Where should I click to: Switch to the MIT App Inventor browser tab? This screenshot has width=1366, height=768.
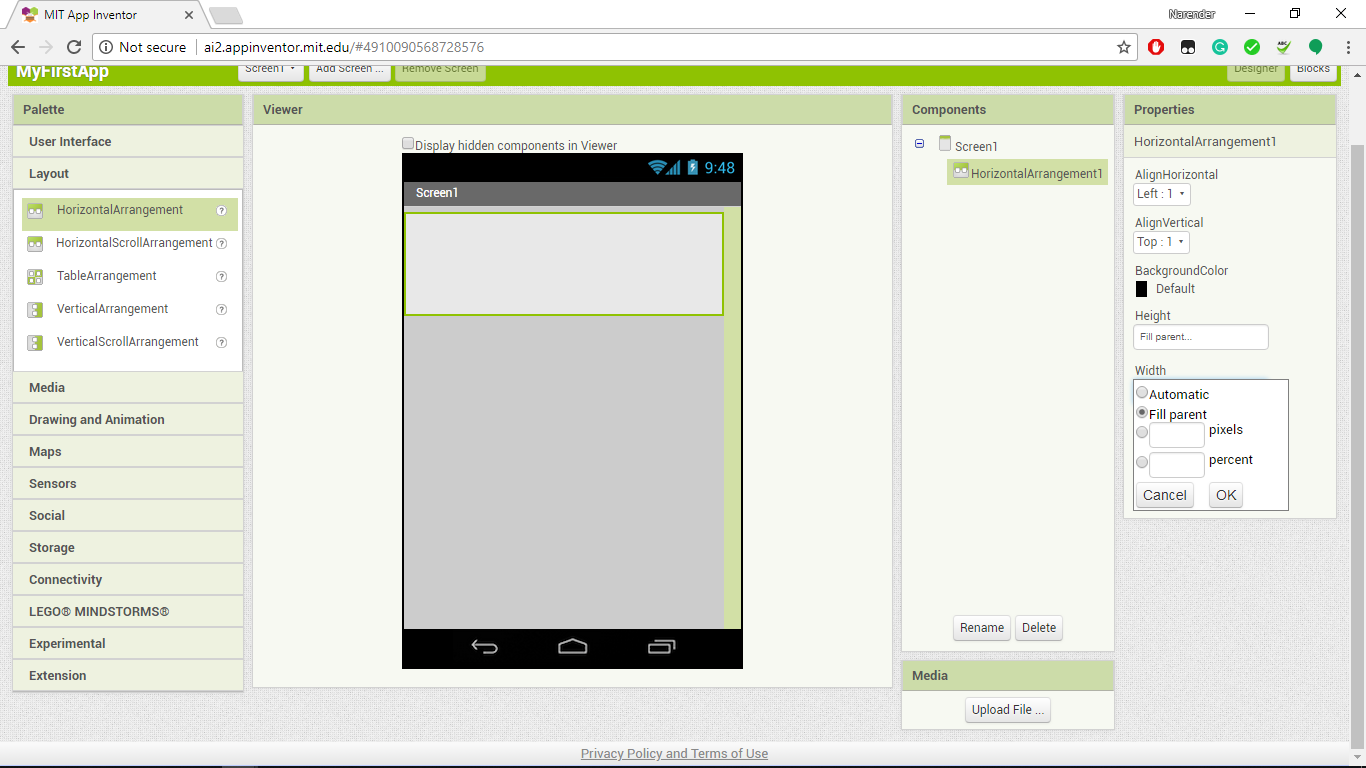105,15
